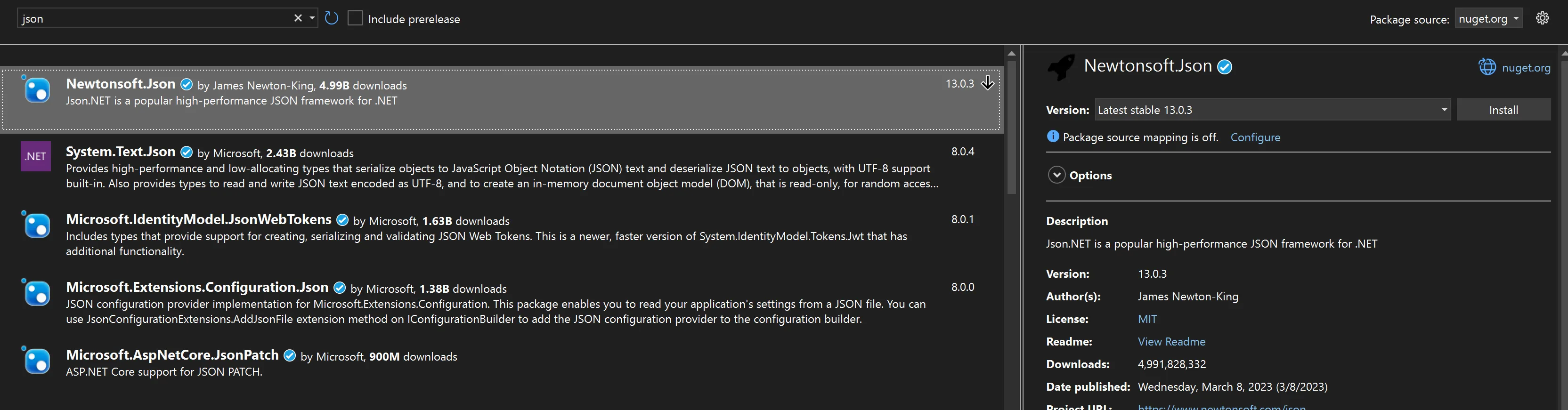Screen dimensions: 1568x410
Task: Click the refresh search results icon
Action: pyautogui.click(x=331, y=18)
